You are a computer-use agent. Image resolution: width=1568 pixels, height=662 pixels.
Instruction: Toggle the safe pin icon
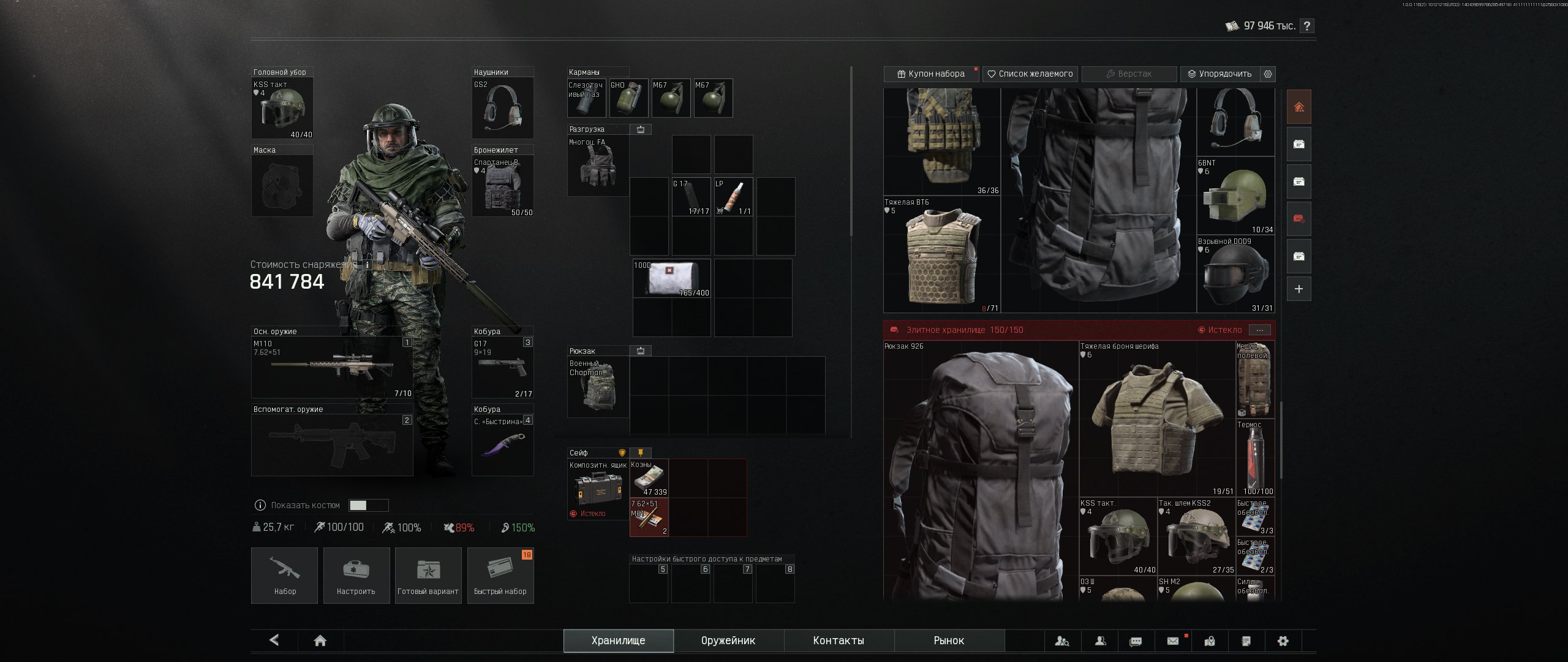(641, 452)
